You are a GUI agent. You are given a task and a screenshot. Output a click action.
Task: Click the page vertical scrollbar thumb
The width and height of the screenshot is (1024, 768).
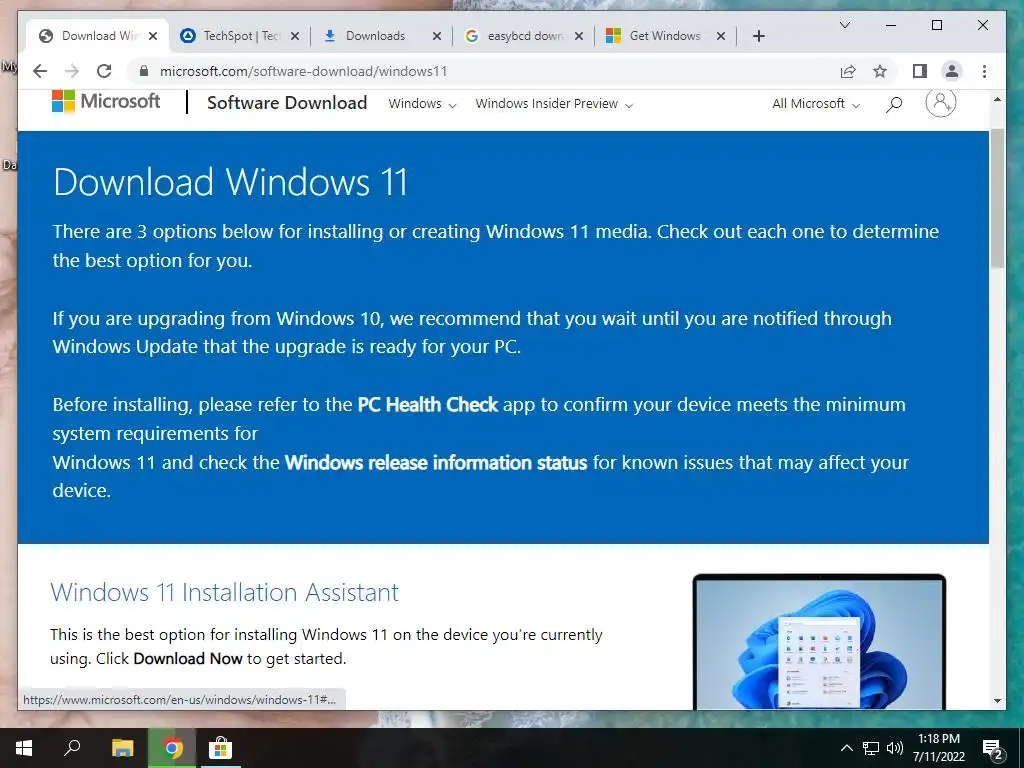pyautogui.click(x=997, y=198)
